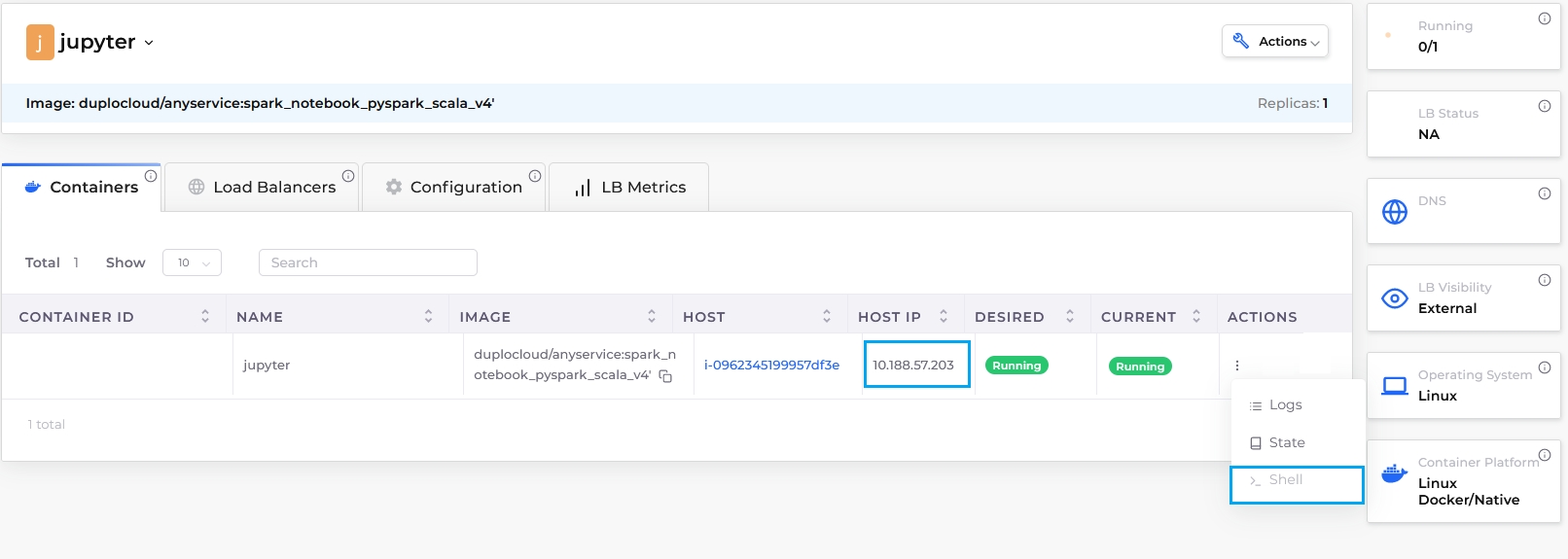Copy the image name using the copy icon
The image size is (1568, 559).
665,376
